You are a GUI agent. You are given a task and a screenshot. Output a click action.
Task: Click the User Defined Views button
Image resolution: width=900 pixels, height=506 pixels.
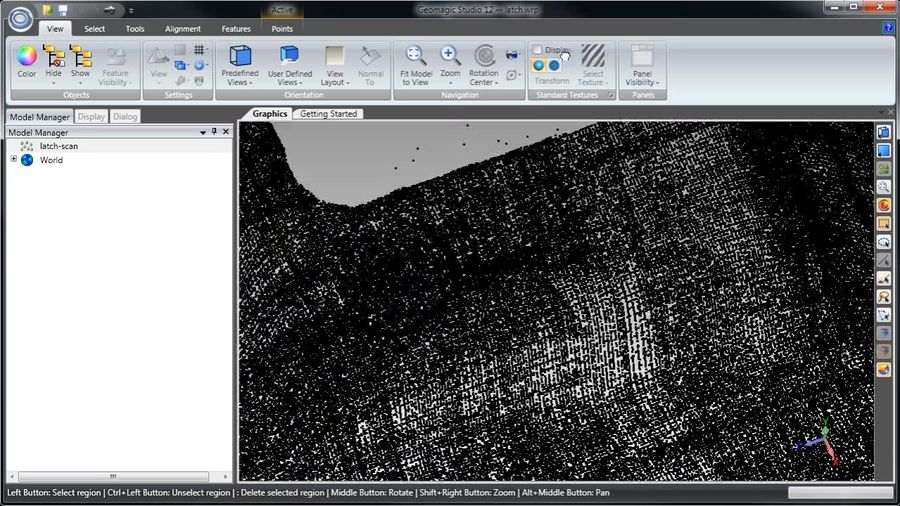(x=290, y=64)
